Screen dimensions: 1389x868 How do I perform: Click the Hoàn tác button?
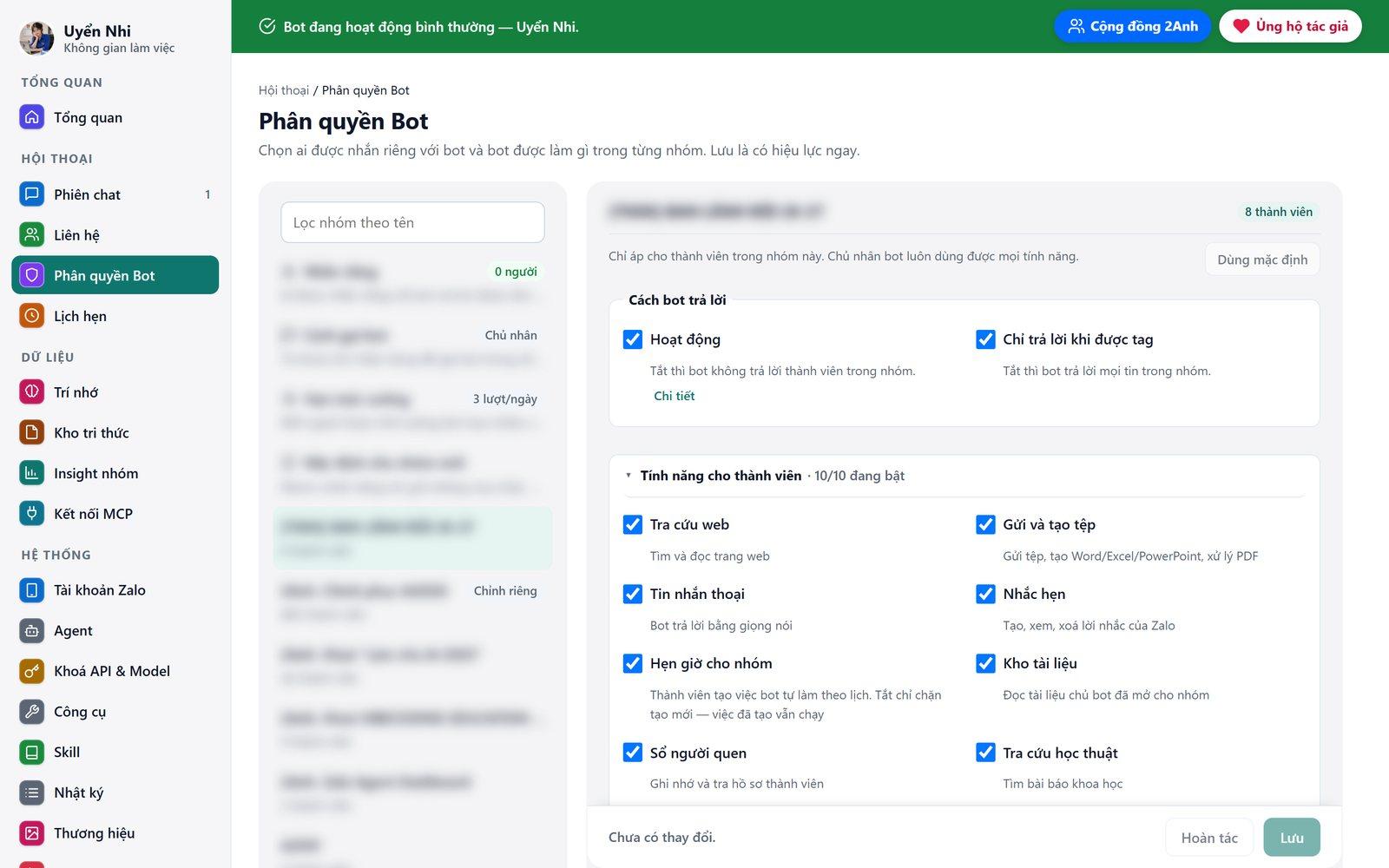[x=1209, y=838]
